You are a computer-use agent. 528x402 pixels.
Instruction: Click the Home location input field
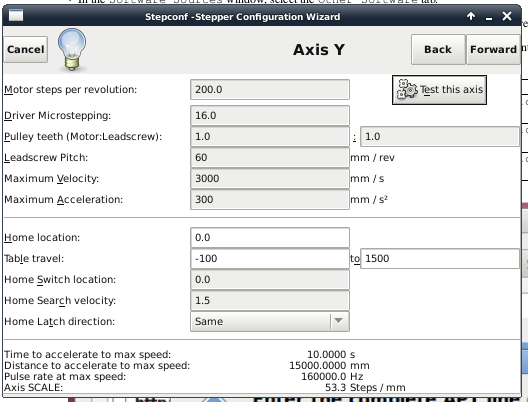point(270,238)
